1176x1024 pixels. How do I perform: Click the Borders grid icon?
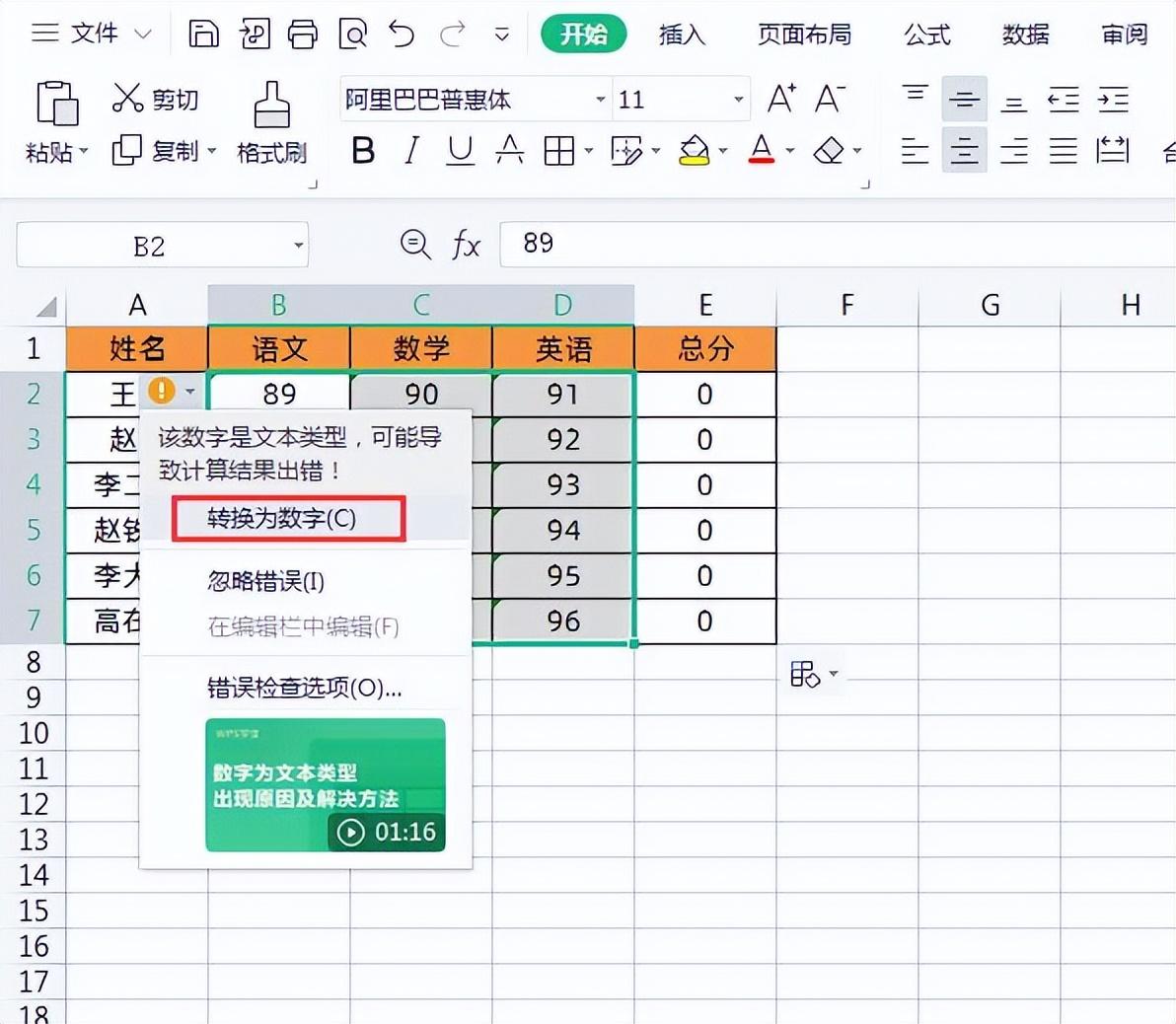coord(558,151)
